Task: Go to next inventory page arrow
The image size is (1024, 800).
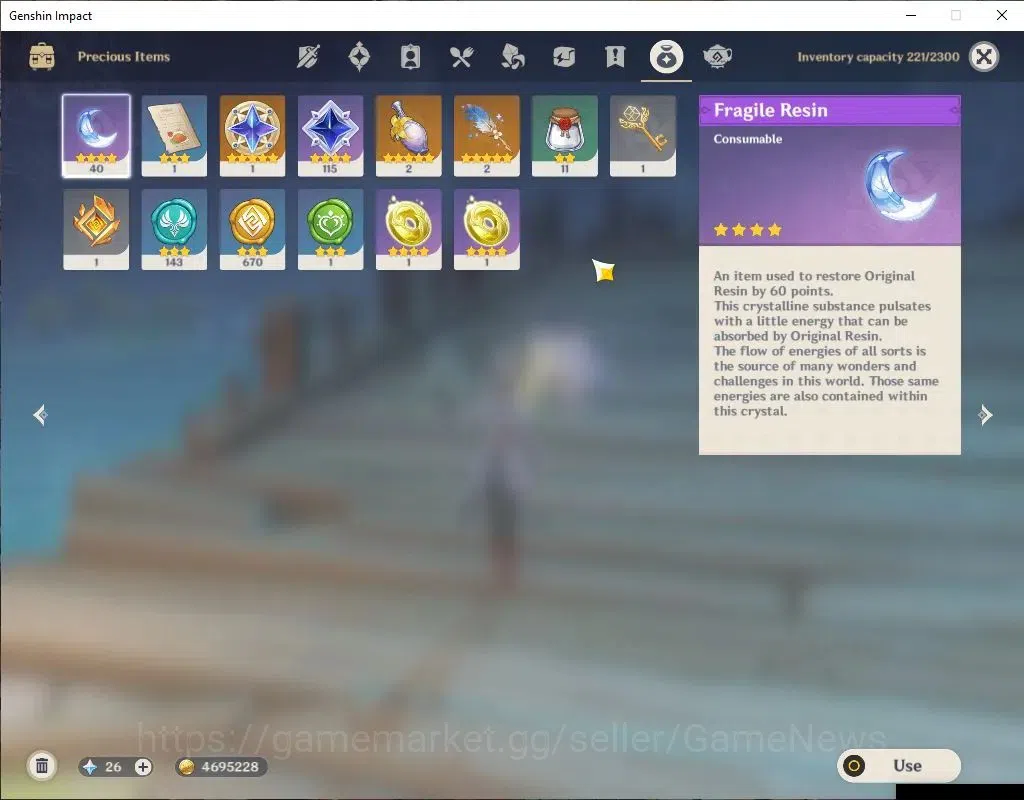Action: [985, 415]
